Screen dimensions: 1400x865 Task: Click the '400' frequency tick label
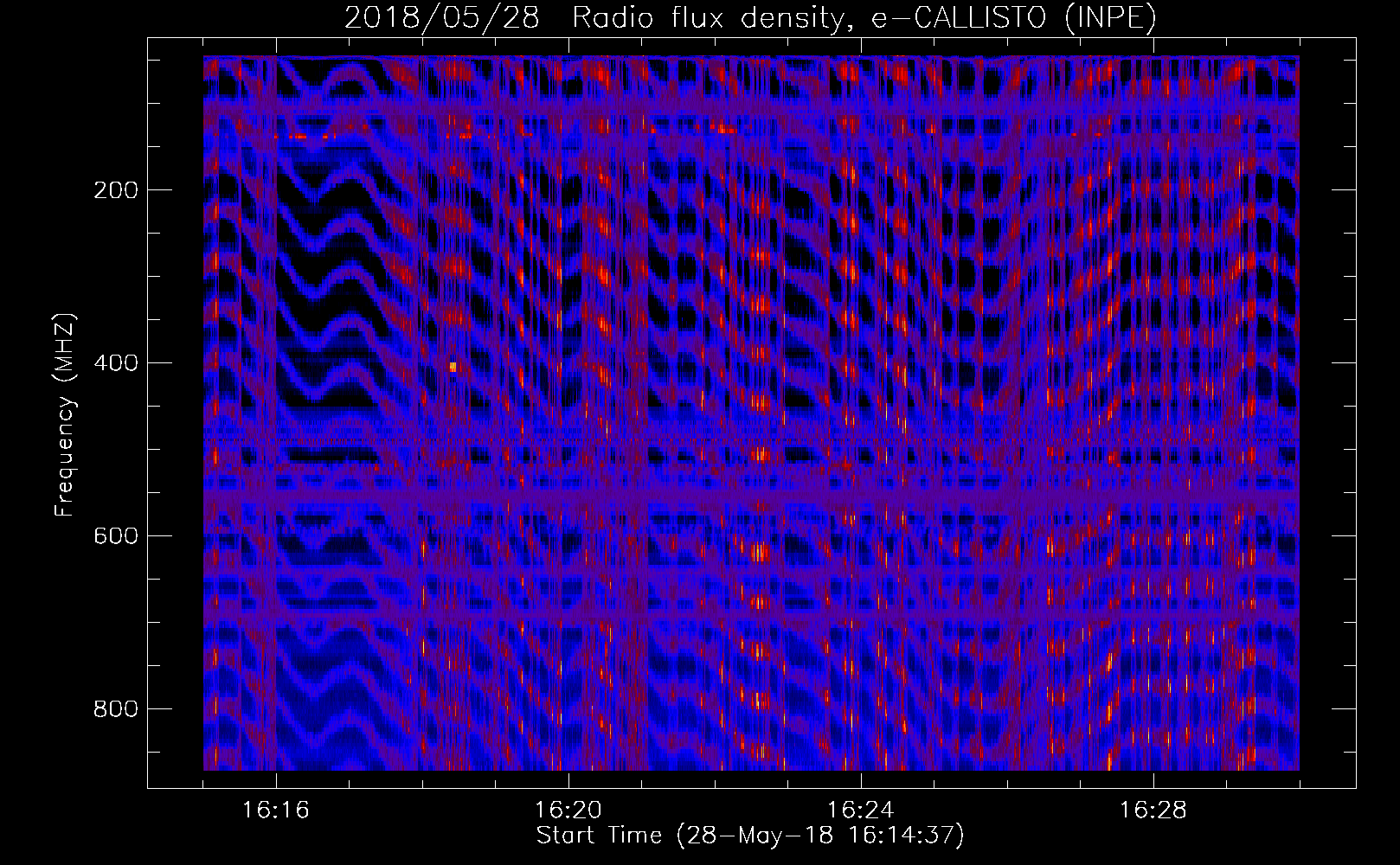(x=116, y=363)
